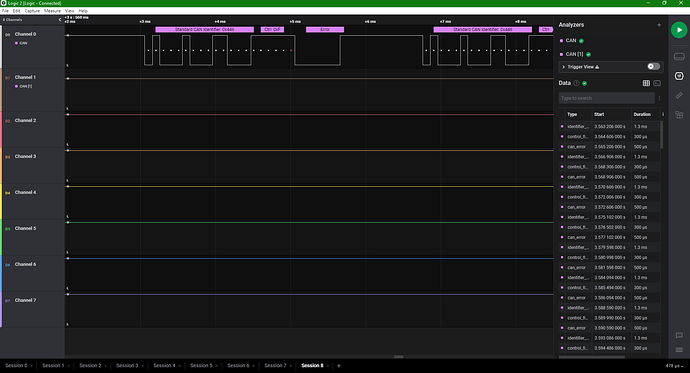Expand the Trigger View section chevron
Screen dimensions: 690x373
[564, 67]
